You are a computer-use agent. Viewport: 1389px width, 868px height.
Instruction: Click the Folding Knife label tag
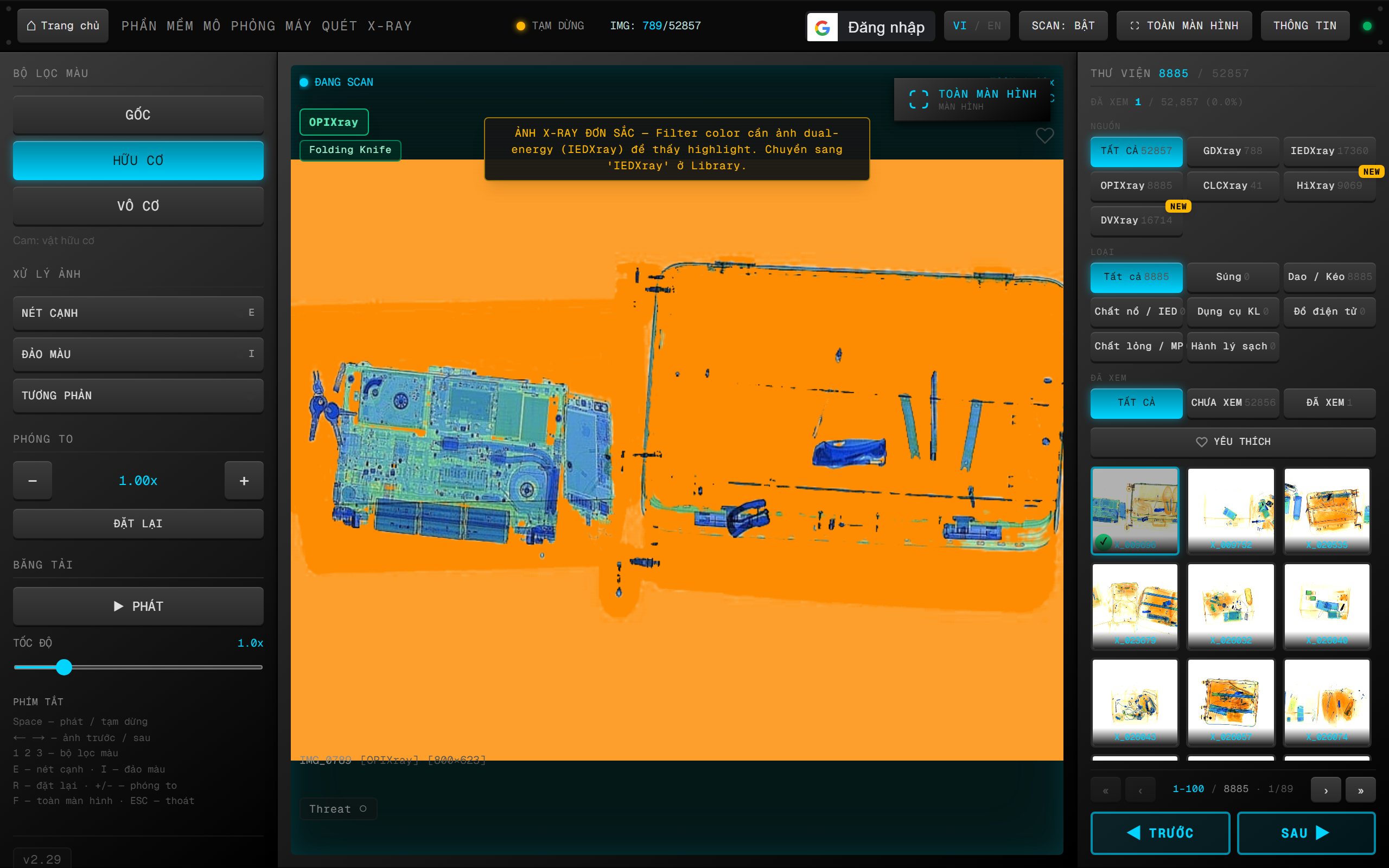[350, 150]
